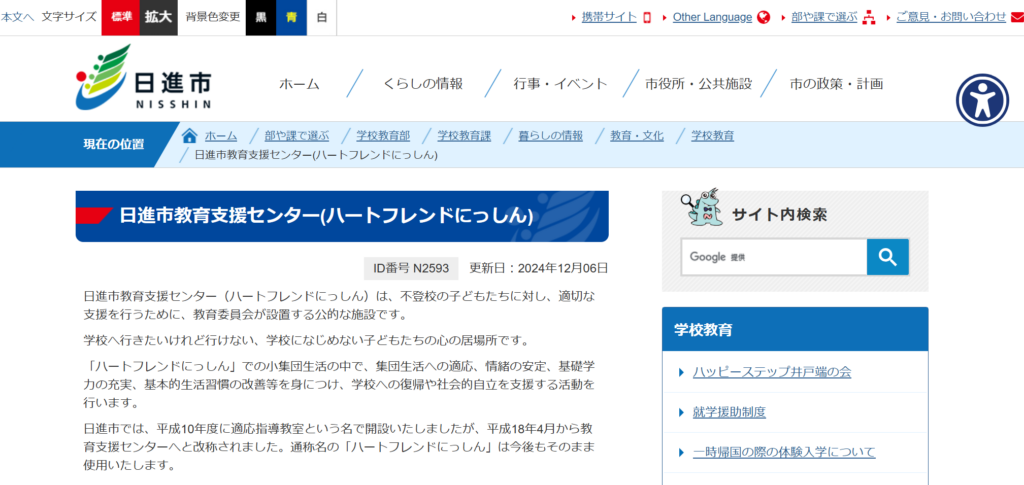Click the globe icon beside Other Language

tap(764, 17)
